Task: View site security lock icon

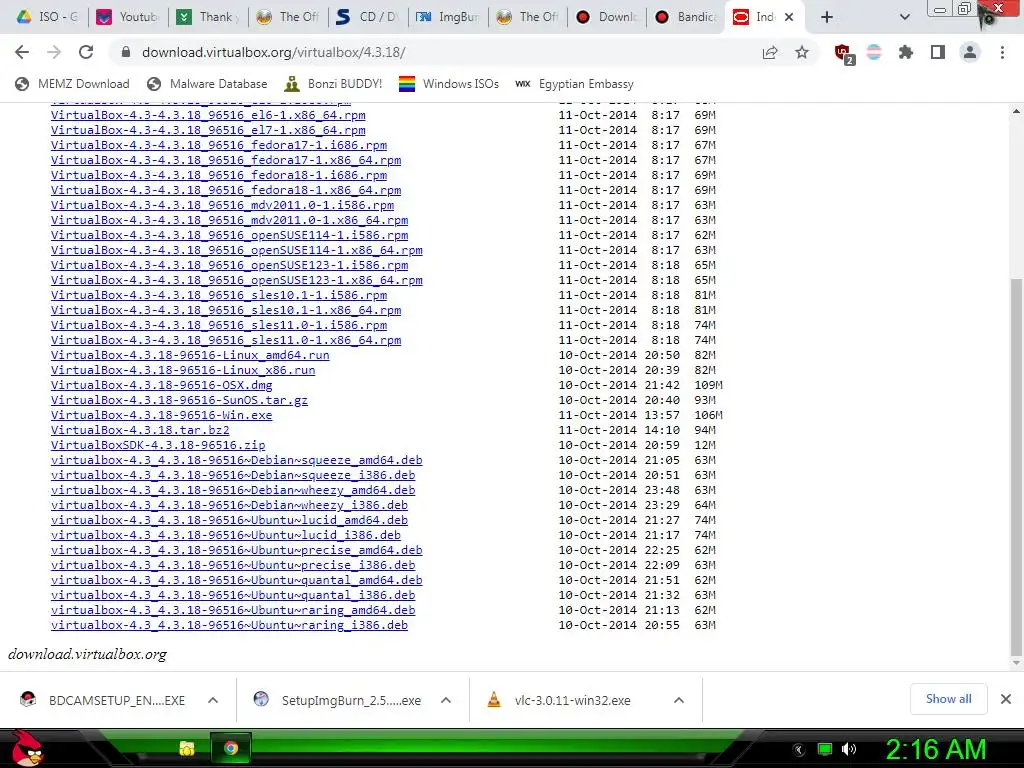Action: coord(125,52)
